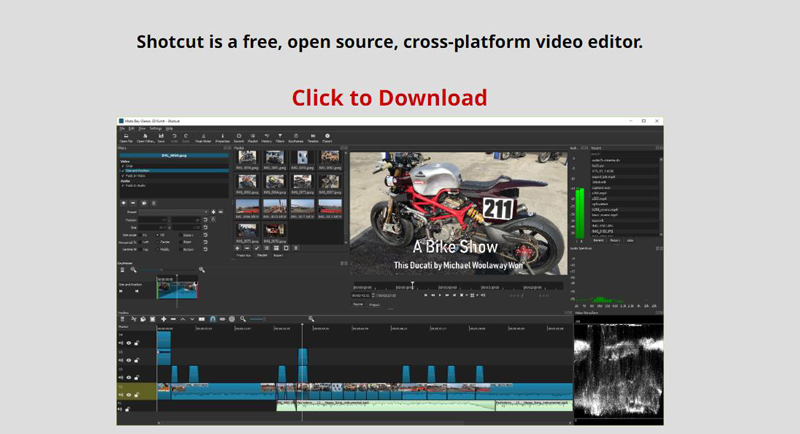Open the Settings menu
Image resolution: width=800 pixels, height=434 pixels.
[156, 129]
